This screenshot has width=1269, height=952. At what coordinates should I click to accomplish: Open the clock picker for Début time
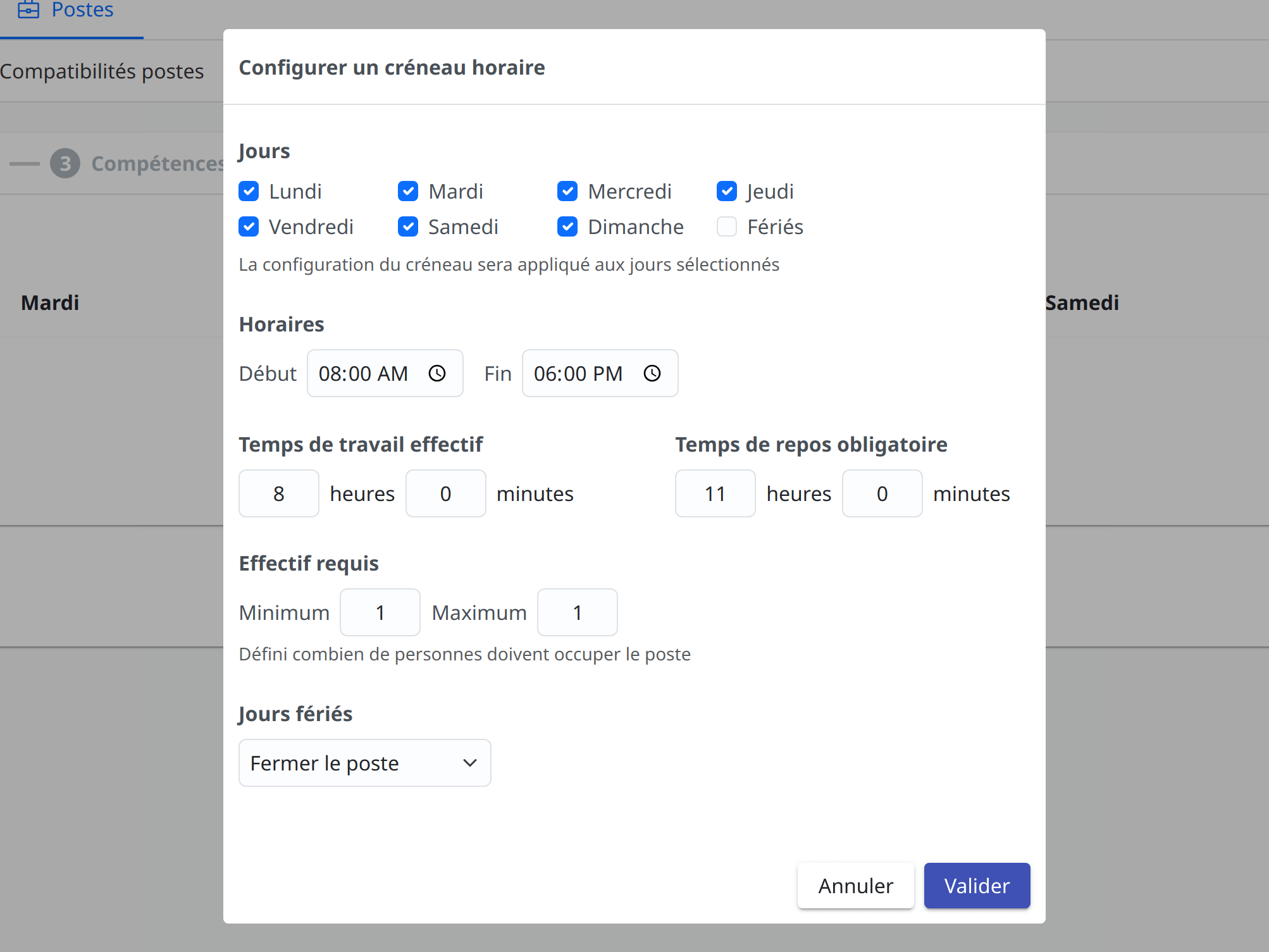click(x=437, y=373)
